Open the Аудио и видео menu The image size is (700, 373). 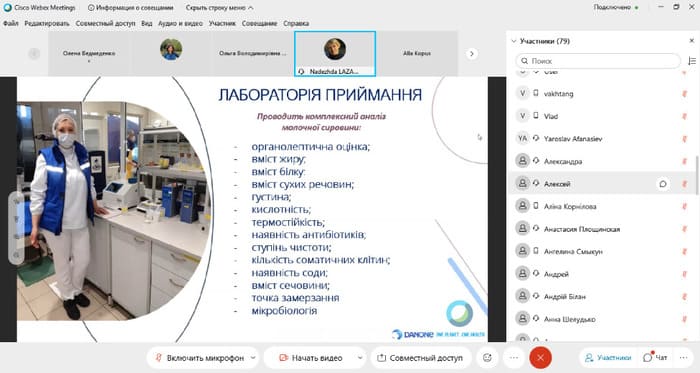tap(180, 23)
